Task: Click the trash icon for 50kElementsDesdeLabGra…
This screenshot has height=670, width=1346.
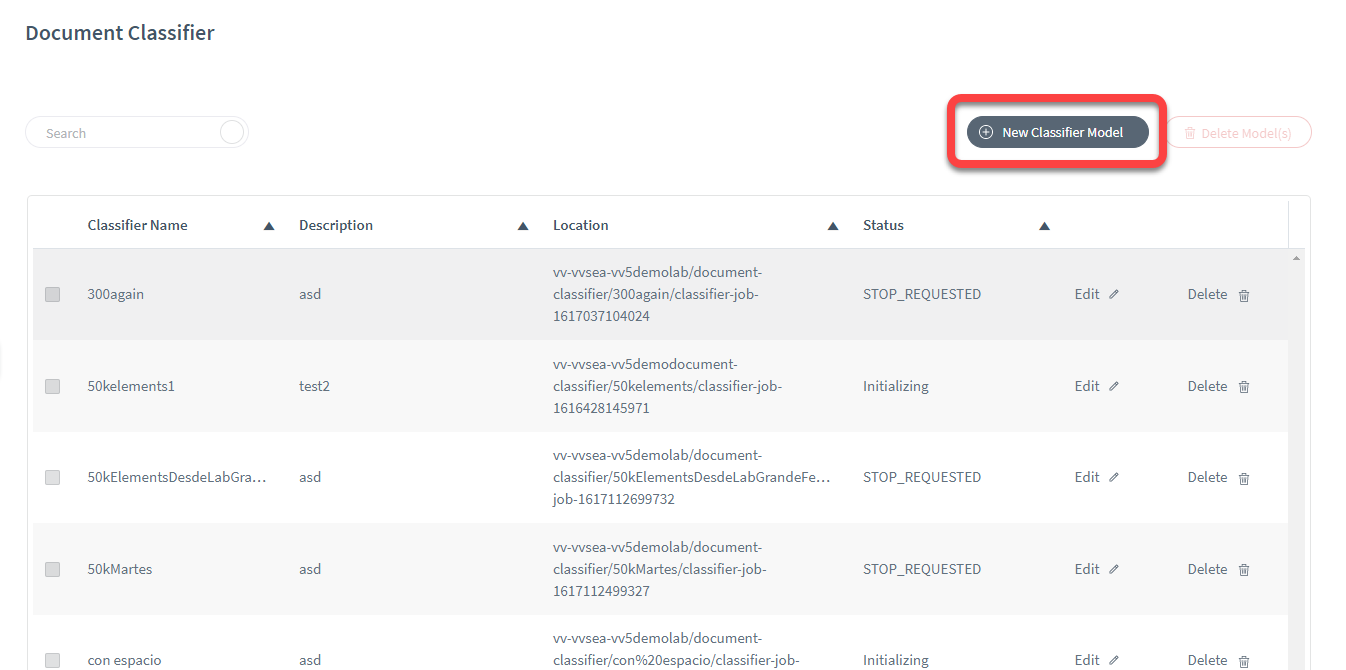Action: coord(1244,478)
